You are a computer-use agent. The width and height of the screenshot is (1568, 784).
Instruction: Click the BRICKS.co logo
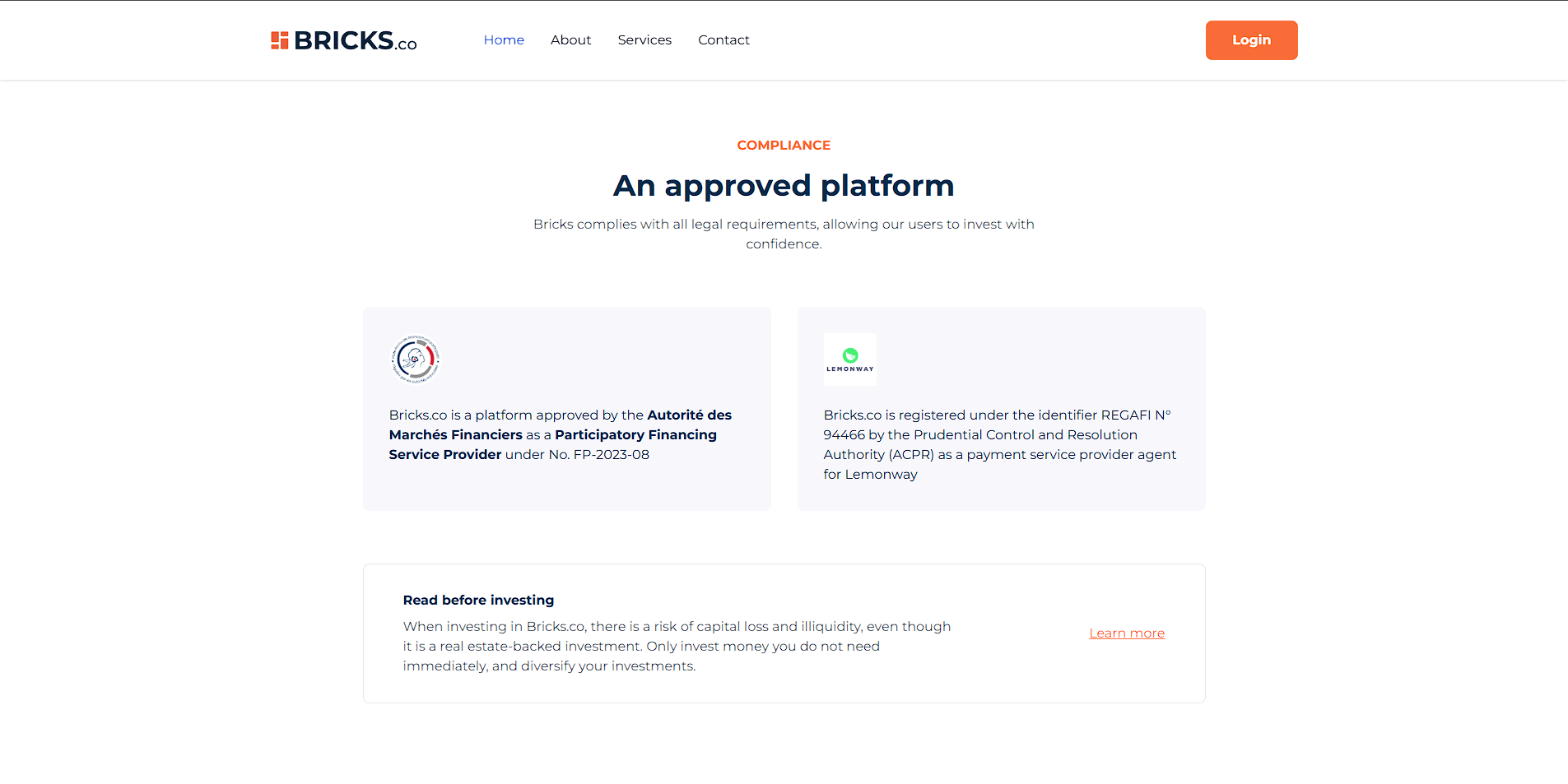pos(344,40)
